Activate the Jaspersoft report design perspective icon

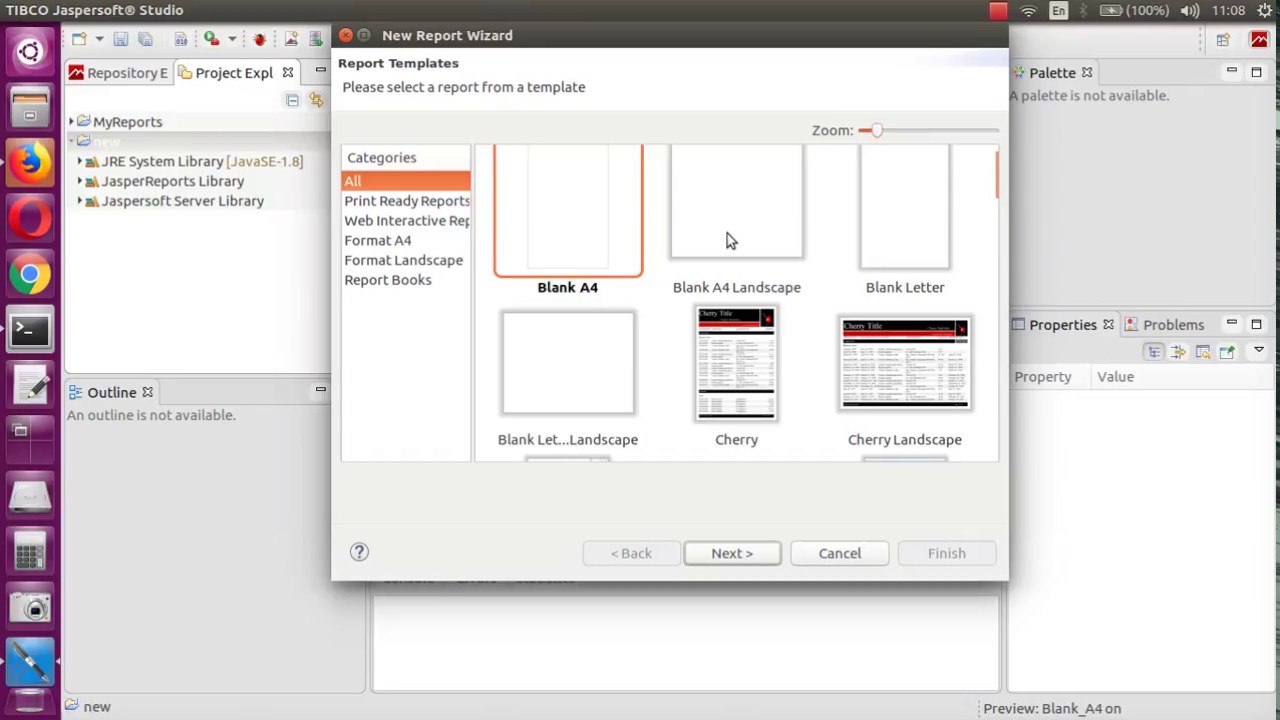[x=1259, y=40]
